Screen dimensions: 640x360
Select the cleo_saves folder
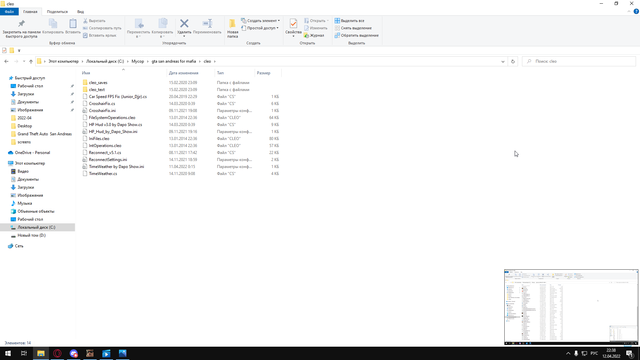pos(98,82)
